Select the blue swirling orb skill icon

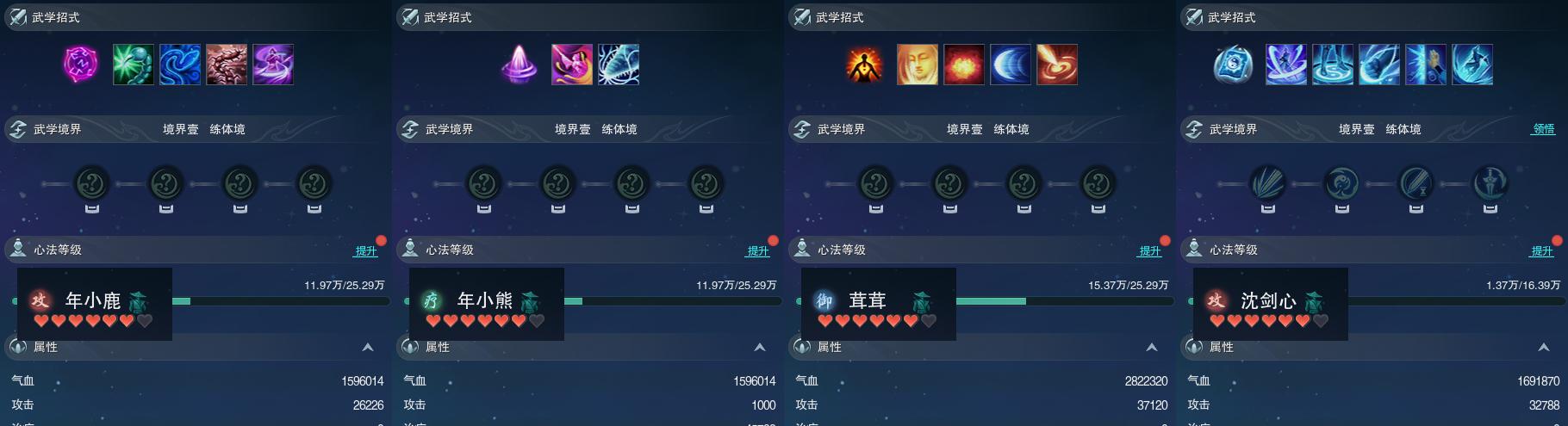click(x=1233, y=65)
